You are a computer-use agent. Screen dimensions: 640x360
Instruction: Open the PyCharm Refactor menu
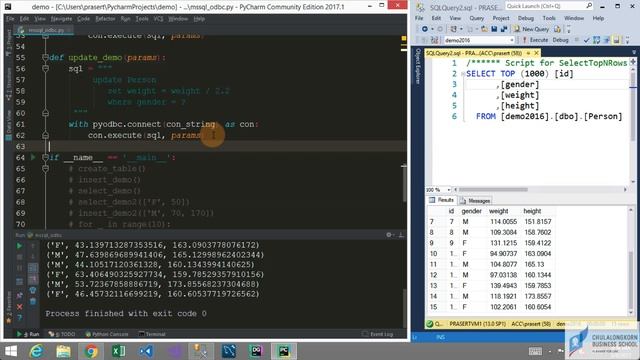click(105, 19)
